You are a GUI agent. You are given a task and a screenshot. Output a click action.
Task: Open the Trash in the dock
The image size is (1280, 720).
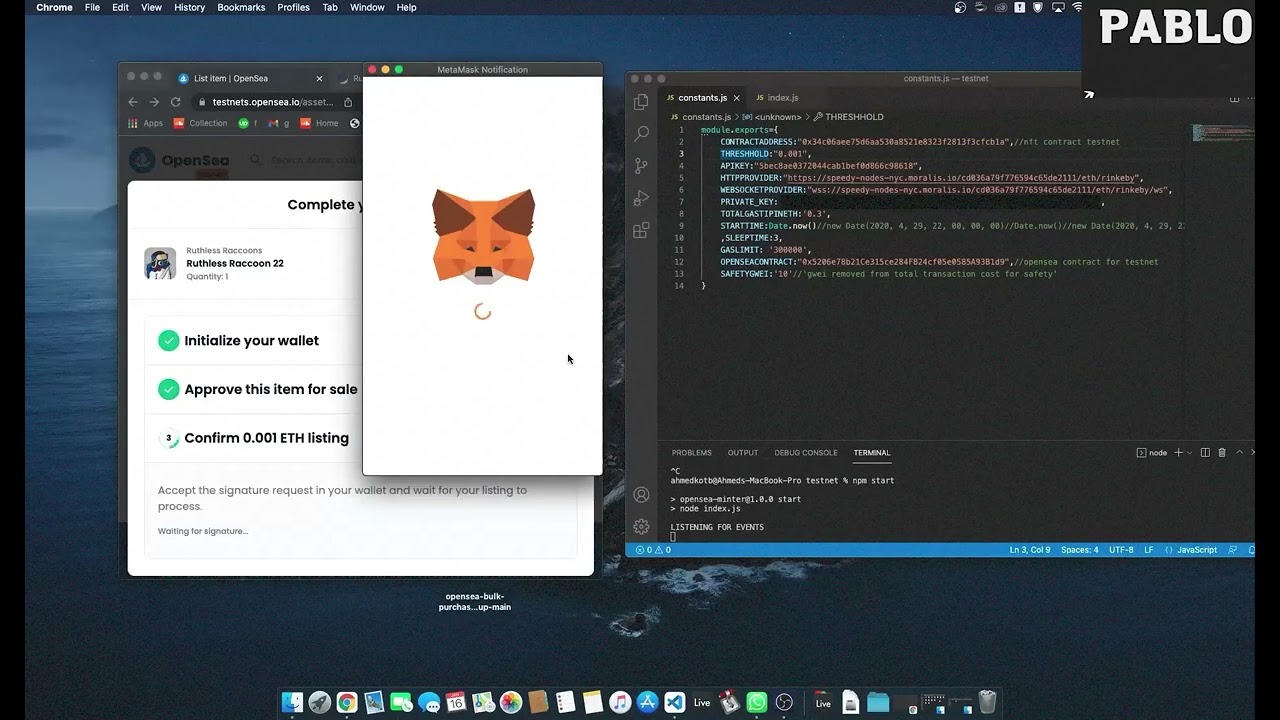pyautogui.click(x=987, y=701)
